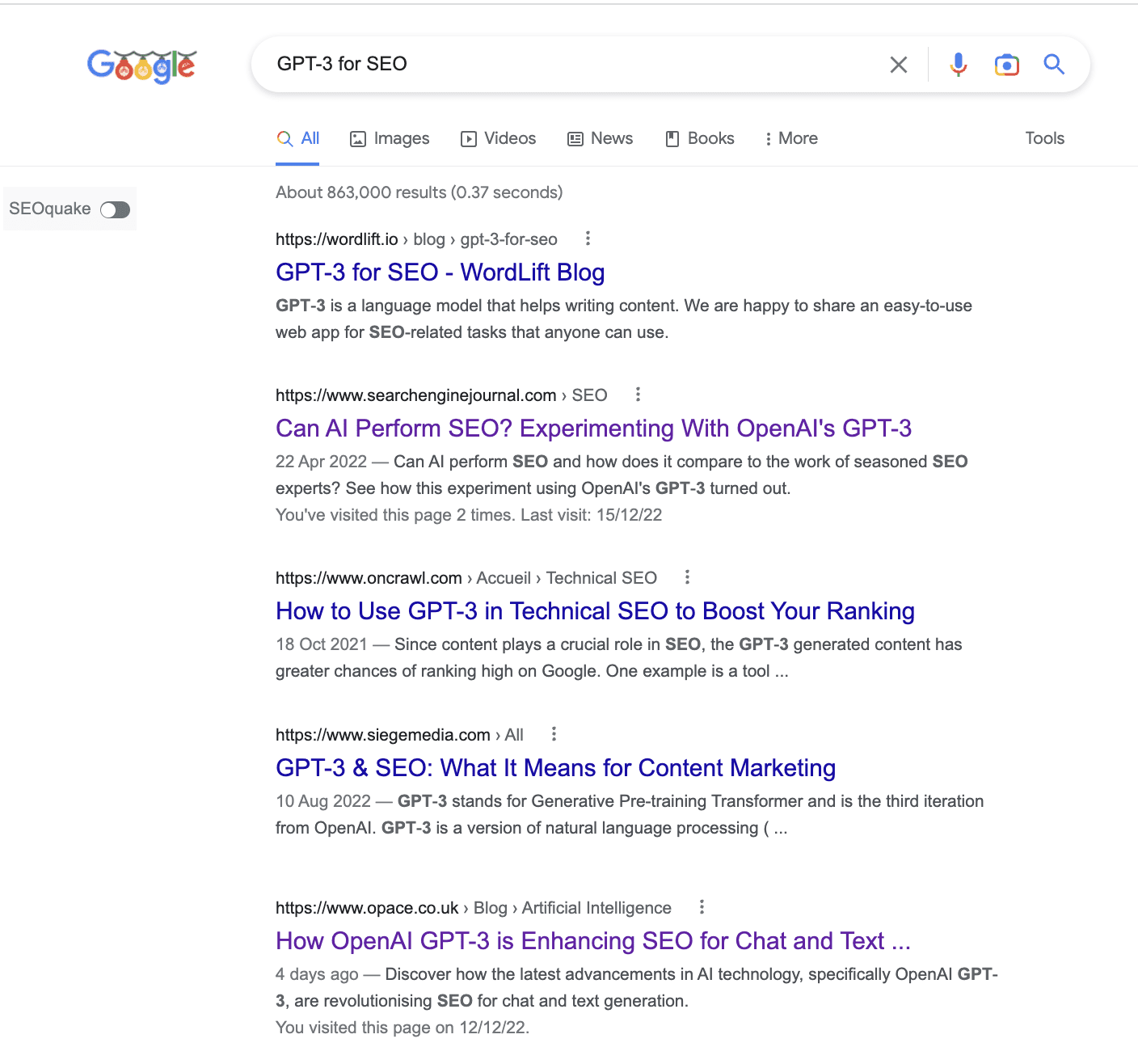
Task: Open 'Can AI Perform SEO?' article link
Action: (592, 428)
